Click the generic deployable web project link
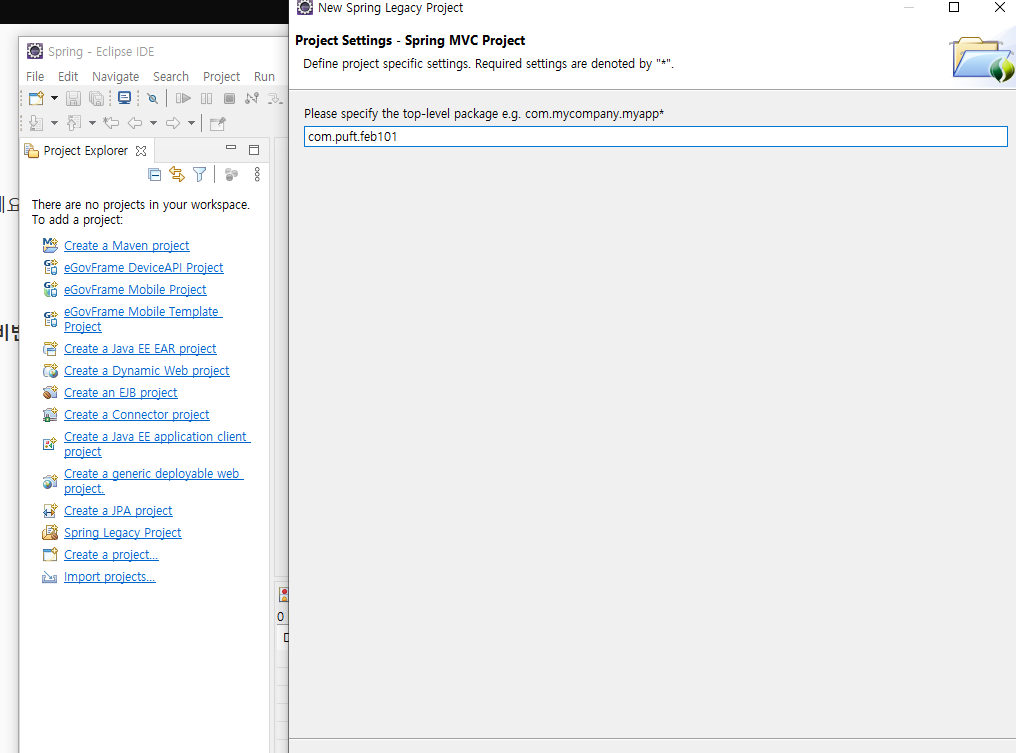The image size is (1016, 753). (x=153, y=481)
